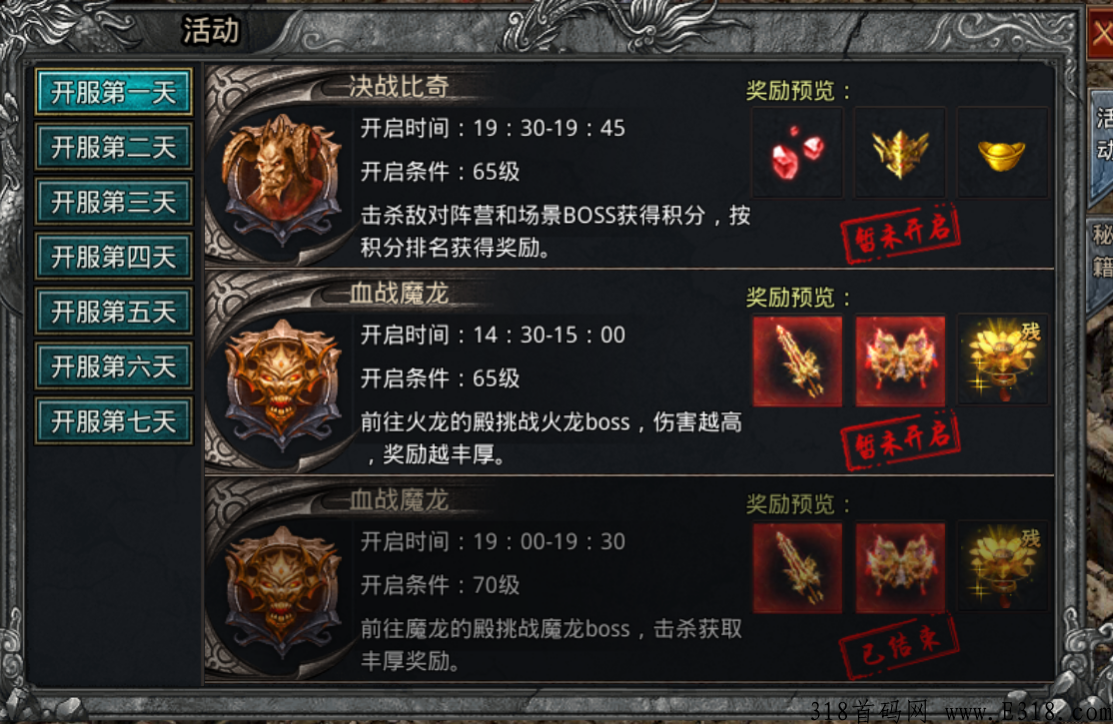The image size is (1113, 724).
Task: Select golden sword reward in 19:00 event
Action: pos(797,569)
